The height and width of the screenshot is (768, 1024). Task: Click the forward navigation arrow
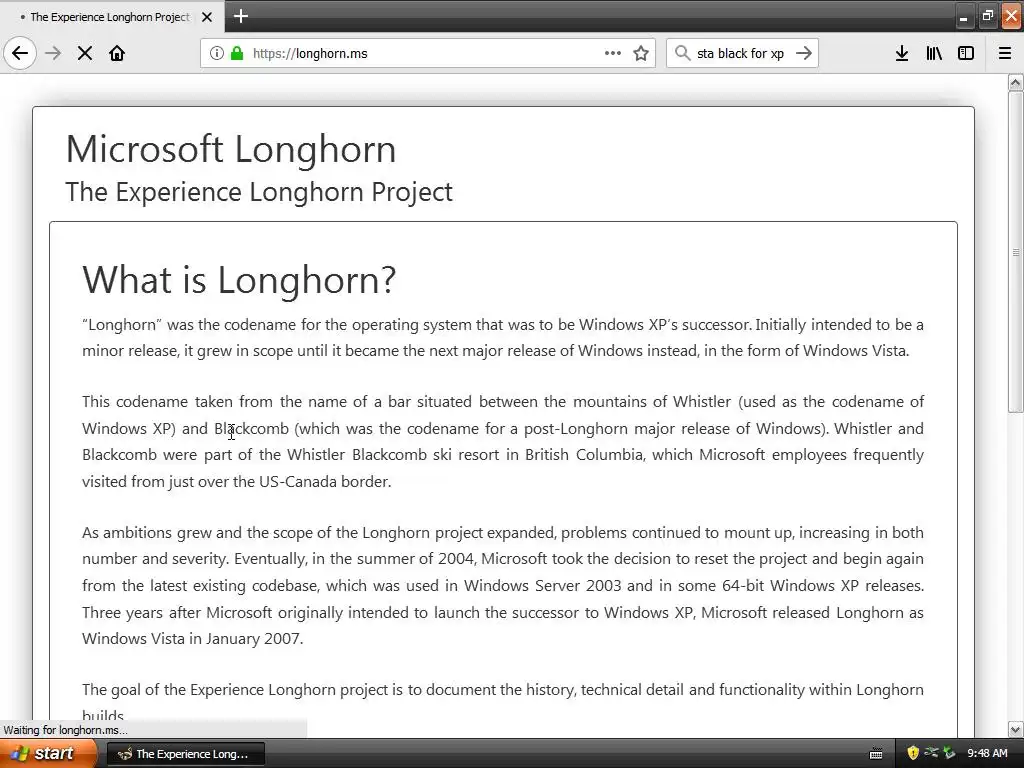tap(53, 53)
